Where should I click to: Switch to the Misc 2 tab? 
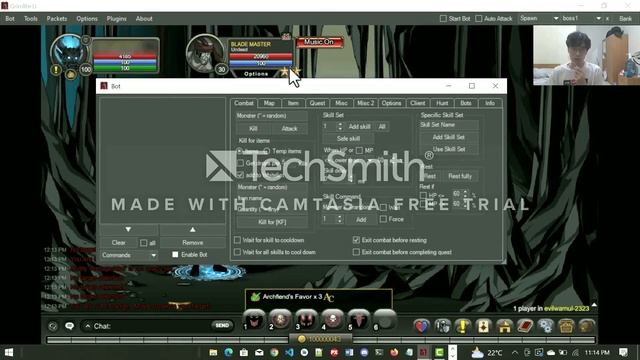tap(365, 103)
